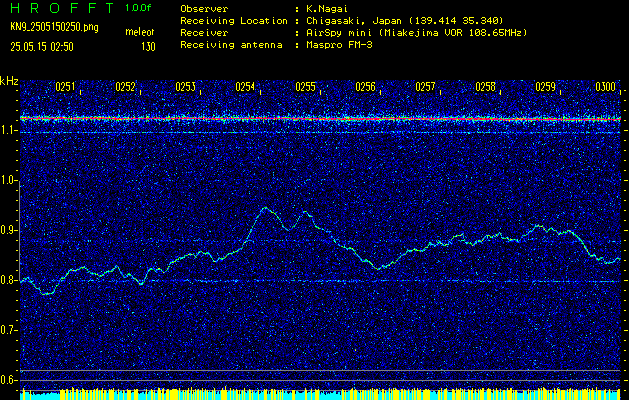Click the 1.1 kHz axis label
Viewport: 629px width, 400px height.
[8, 130]
